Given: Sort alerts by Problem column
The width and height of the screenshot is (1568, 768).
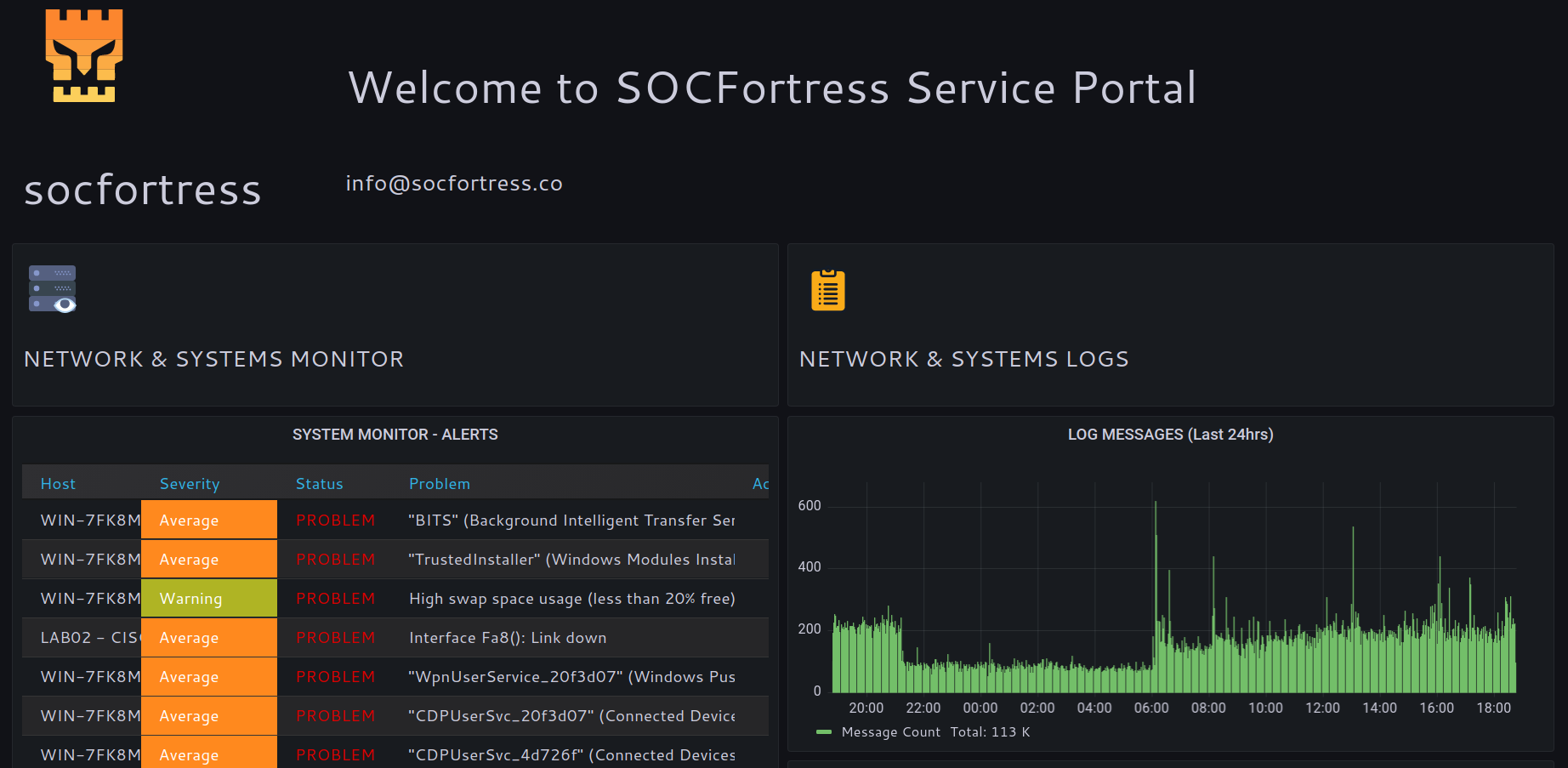Looking at the screenshot, I should coord(439,484).
